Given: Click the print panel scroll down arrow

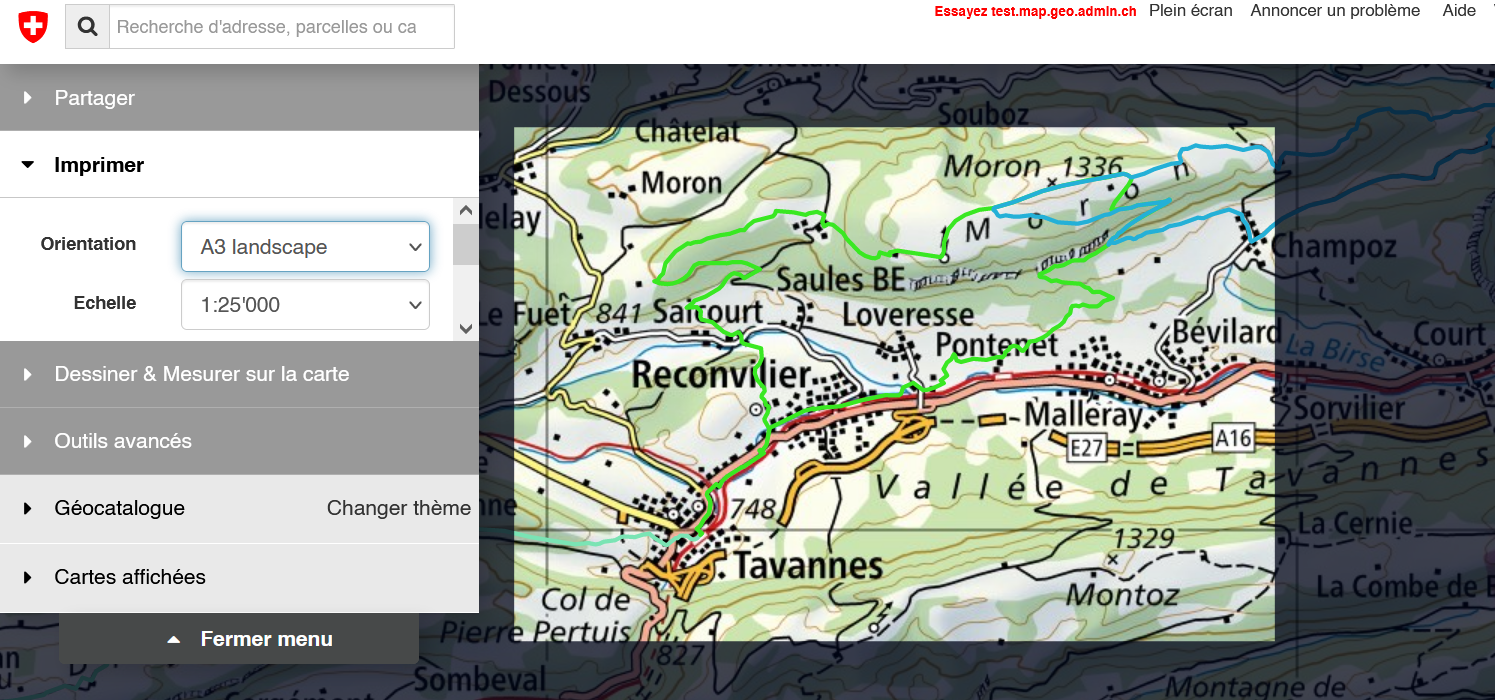Looking at the screenshot, I should [x=465, y=328].
